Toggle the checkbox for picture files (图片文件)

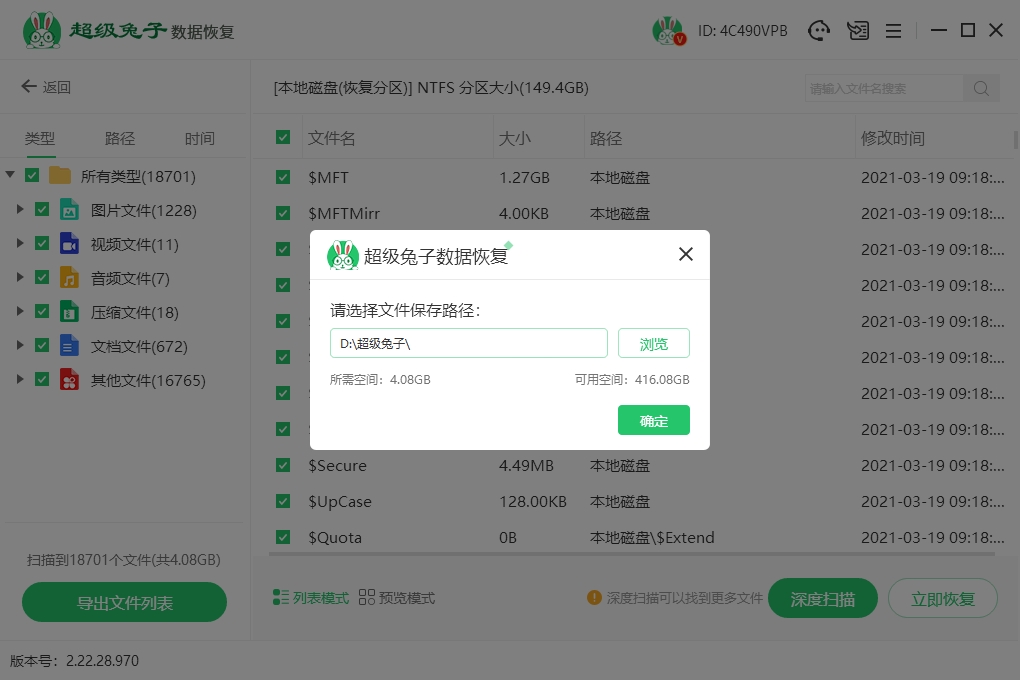coord(42,210)
